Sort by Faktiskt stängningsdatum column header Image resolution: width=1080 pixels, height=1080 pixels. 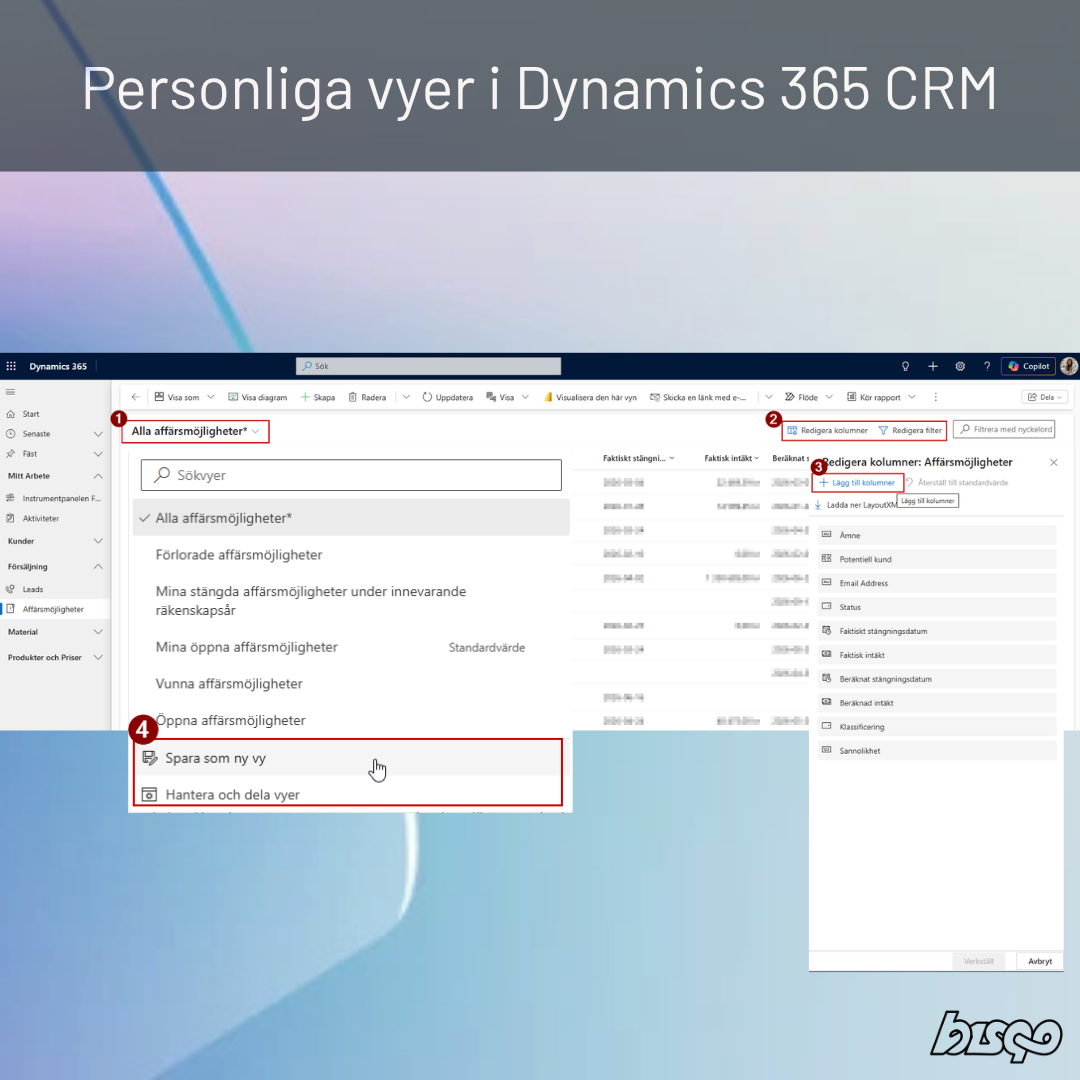click(x=638, y=458)
